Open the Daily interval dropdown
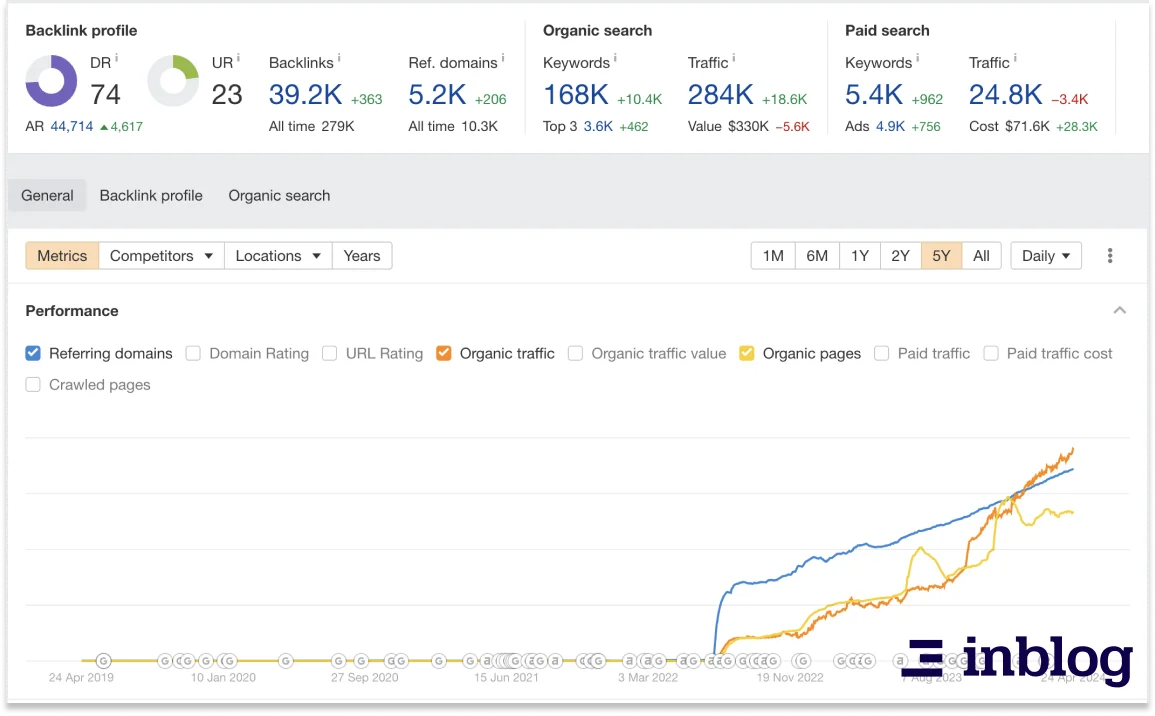1155x716 pixels. (1046, 256)
